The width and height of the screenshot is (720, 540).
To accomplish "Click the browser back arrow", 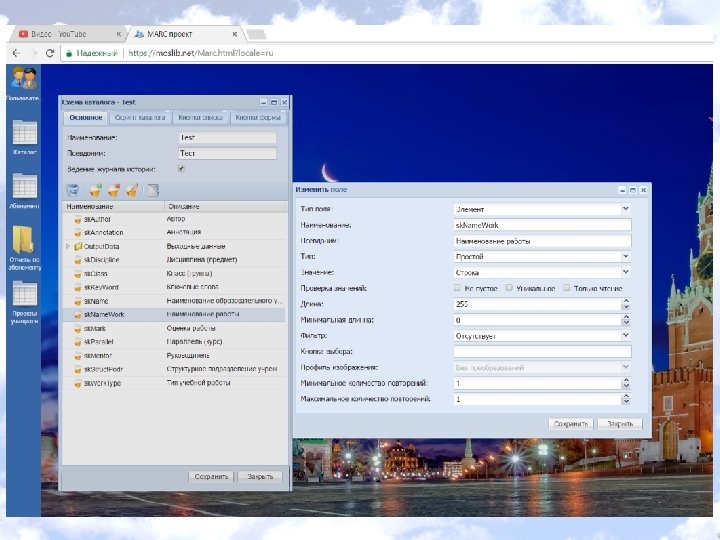I will 17,53.
